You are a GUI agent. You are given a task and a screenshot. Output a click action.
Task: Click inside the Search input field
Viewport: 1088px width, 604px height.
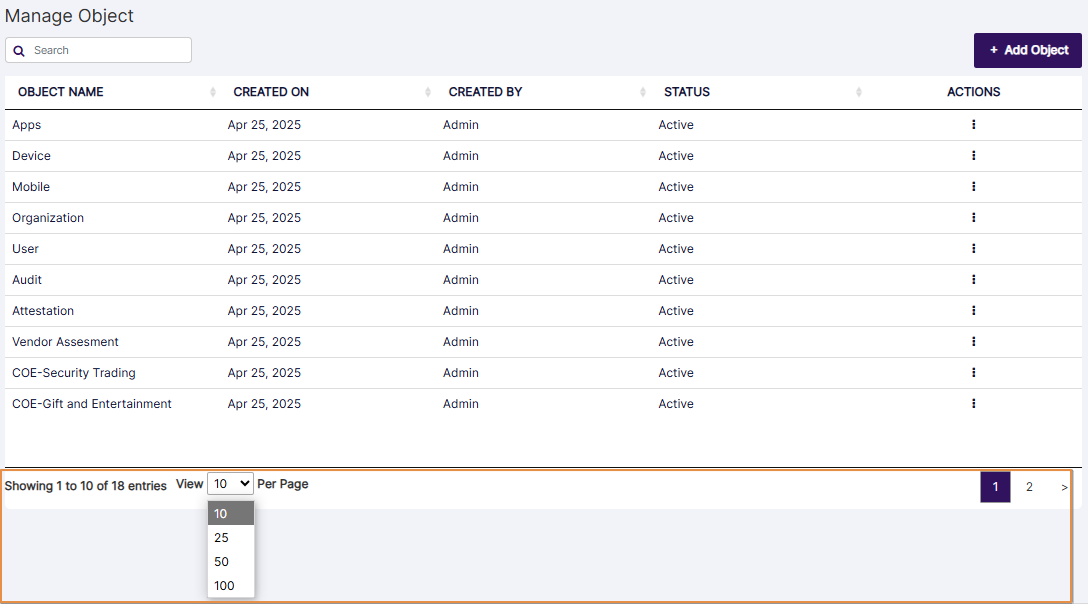pyautogui.click(x=110, y=50)
